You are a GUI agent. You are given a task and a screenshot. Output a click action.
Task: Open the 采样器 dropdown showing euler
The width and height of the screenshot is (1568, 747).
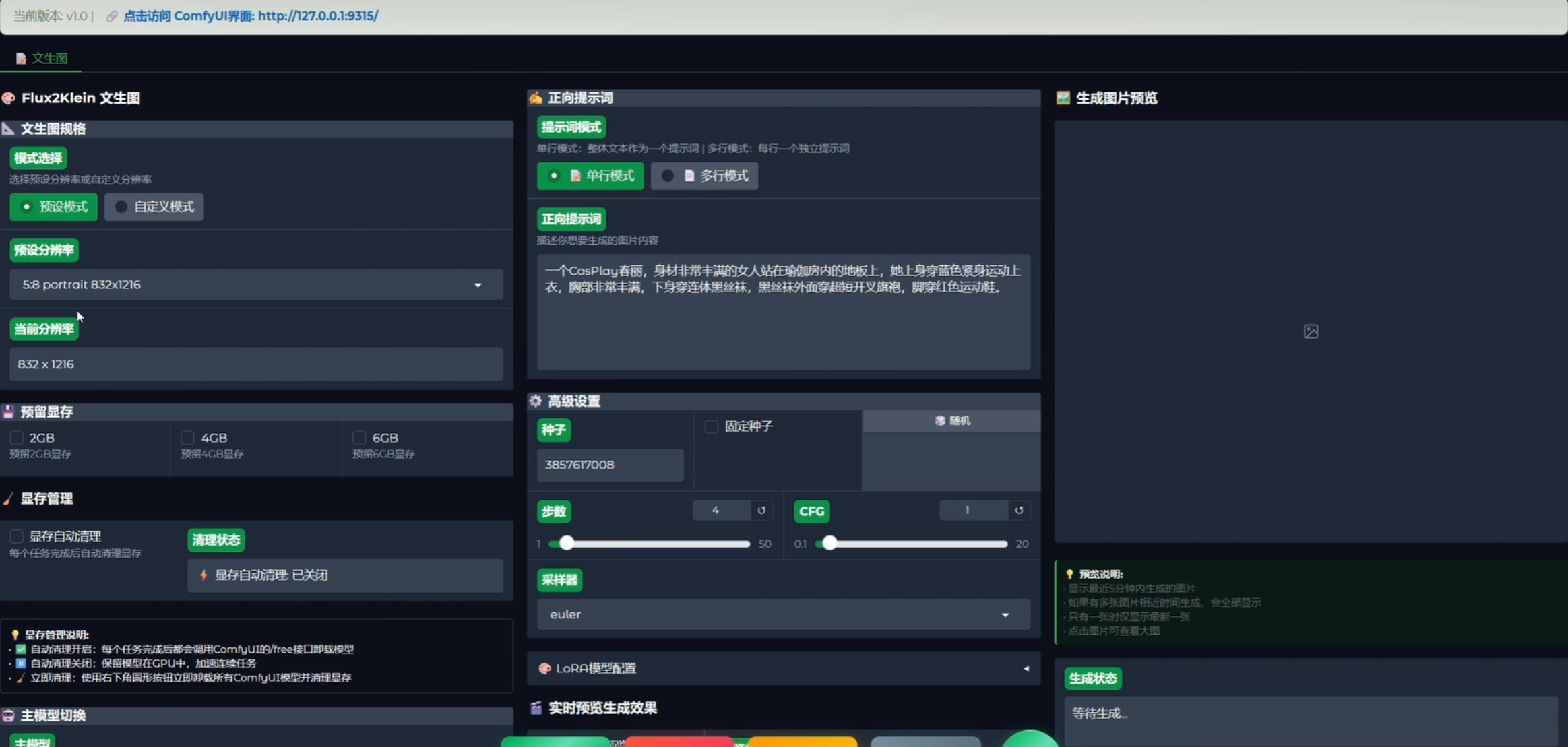[784, 614]
